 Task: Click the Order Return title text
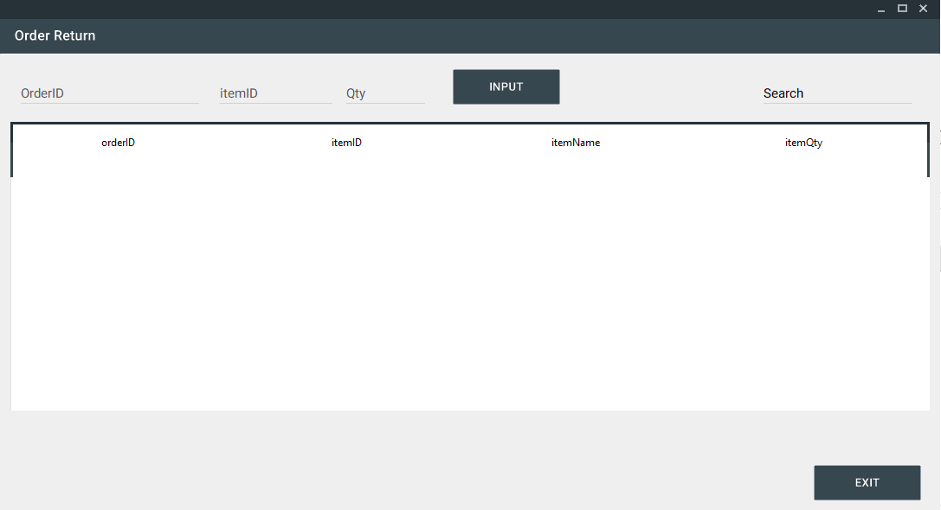point(55,36)
